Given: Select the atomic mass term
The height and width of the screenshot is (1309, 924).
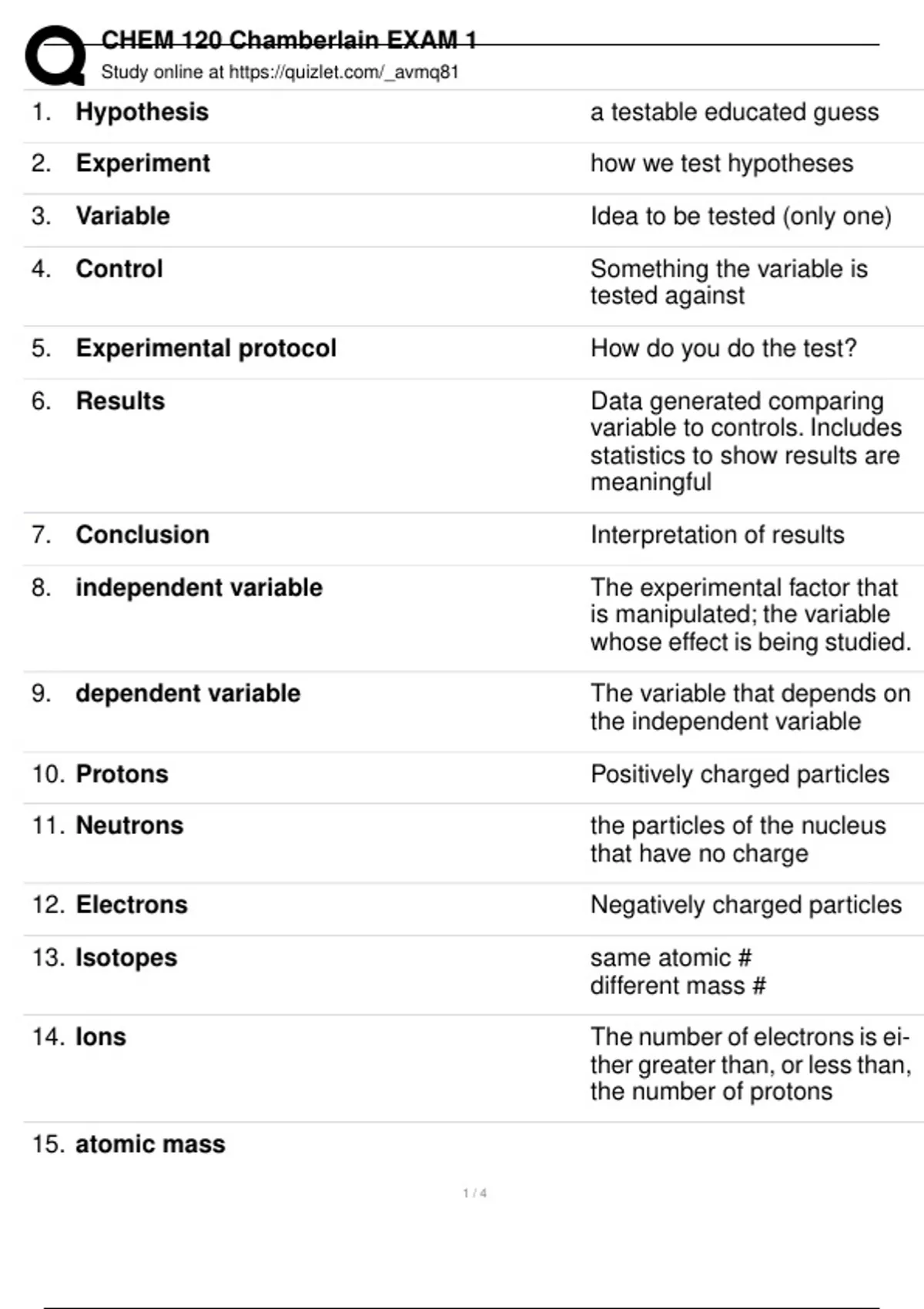Looking at the screenshot, I should pyautogui.click(x=150, y=1144).
